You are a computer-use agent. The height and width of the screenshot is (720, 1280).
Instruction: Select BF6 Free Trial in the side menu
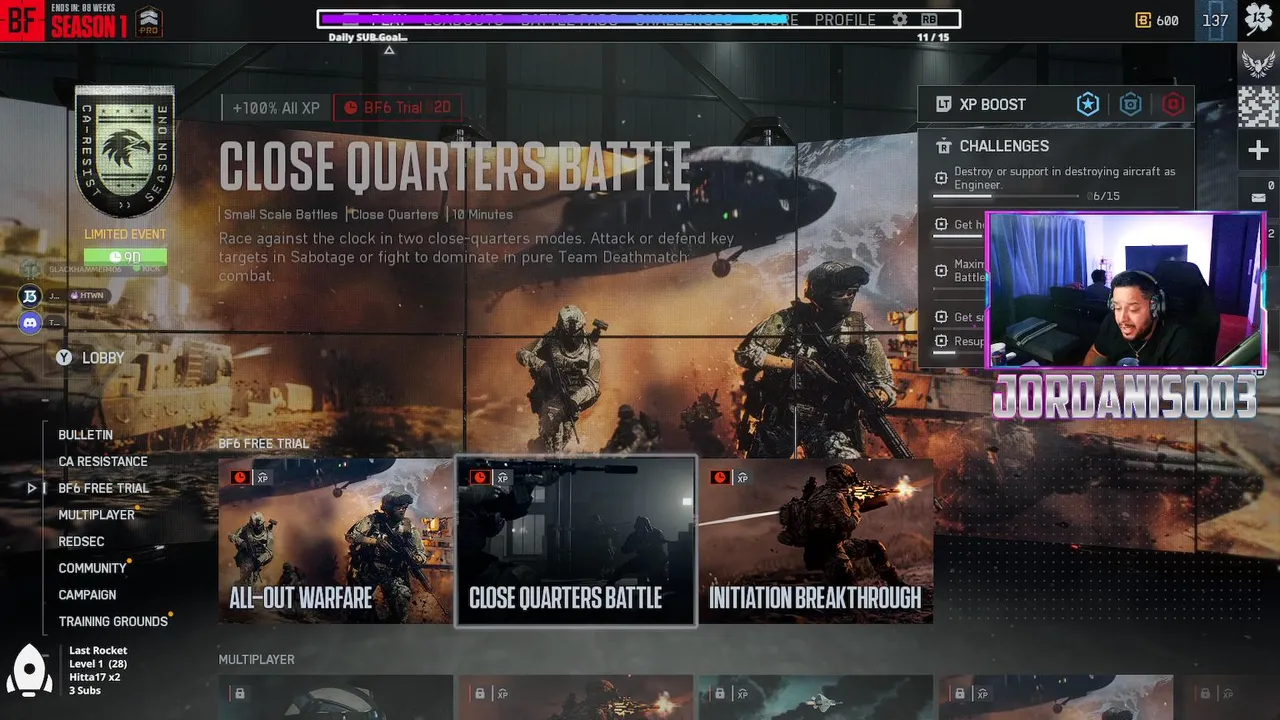(x=104, y=488)
